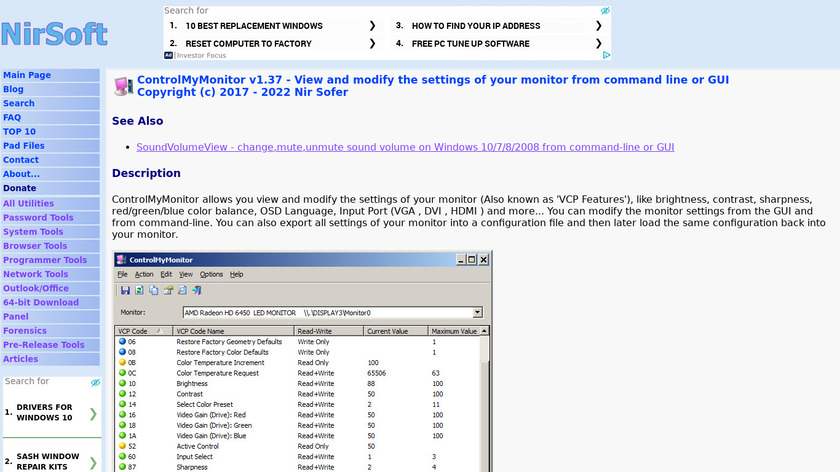The width and height of the screenshot is (840, 472).
Task: Open the Main Page sidebar item
Action: pos(27,75)
